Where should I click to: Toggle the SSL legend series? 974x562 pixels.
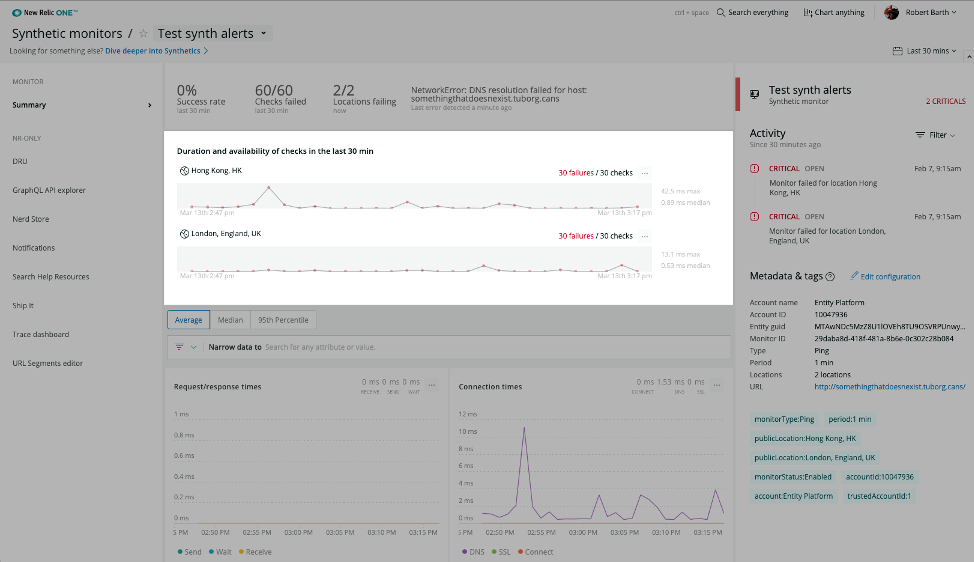click(x=501, y=552)
